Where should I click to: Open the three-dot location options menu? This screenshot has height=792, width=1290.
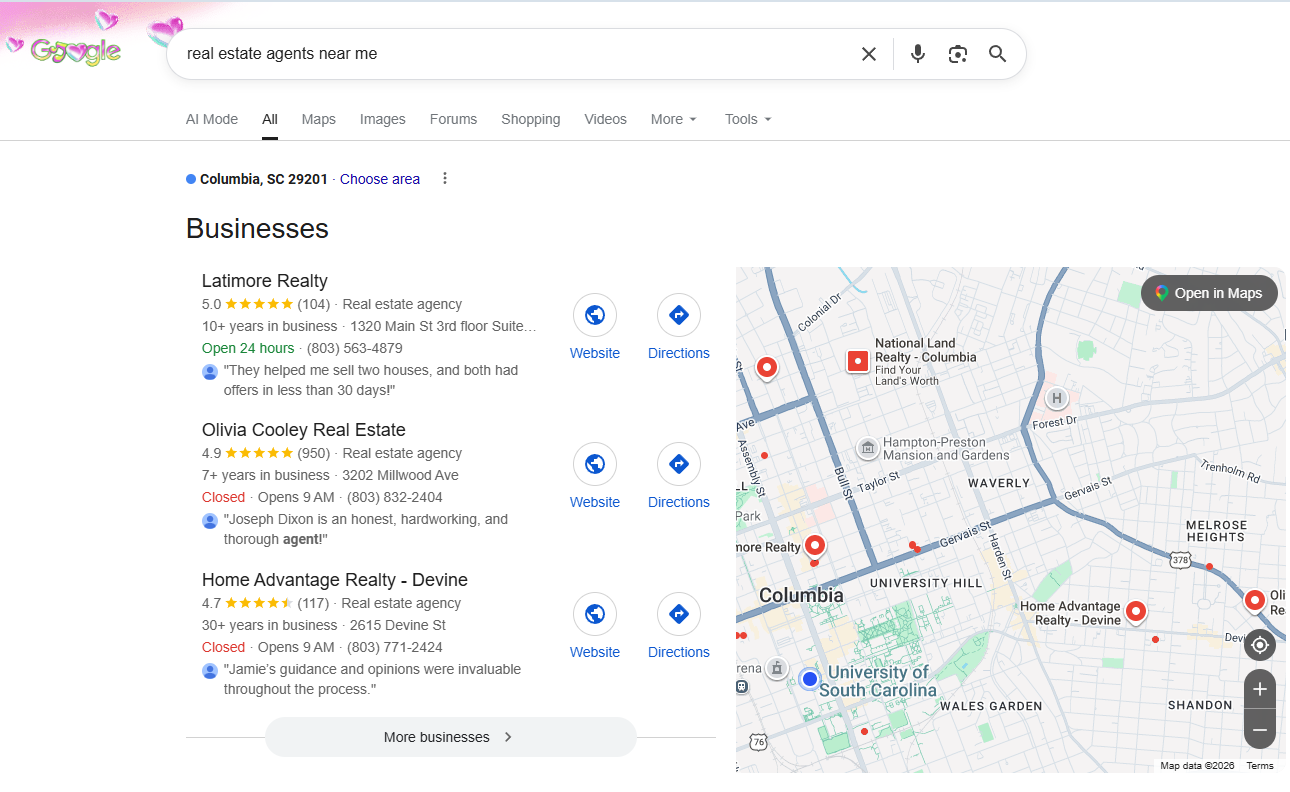click(x=445, y=179)
